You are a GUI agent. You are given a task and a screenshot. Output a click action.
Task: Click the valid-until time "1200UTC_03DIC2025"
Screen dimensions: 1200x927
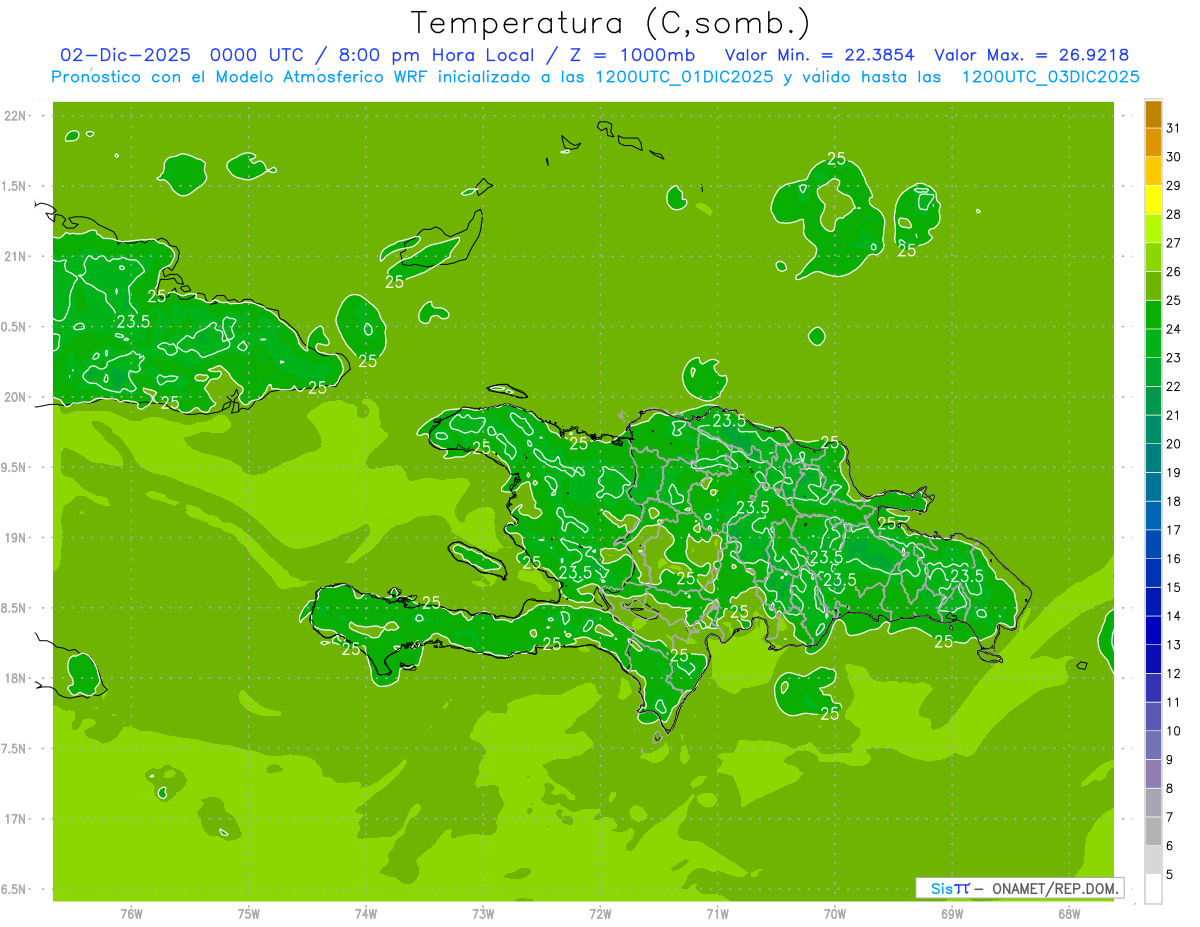tap(1050, 77)
